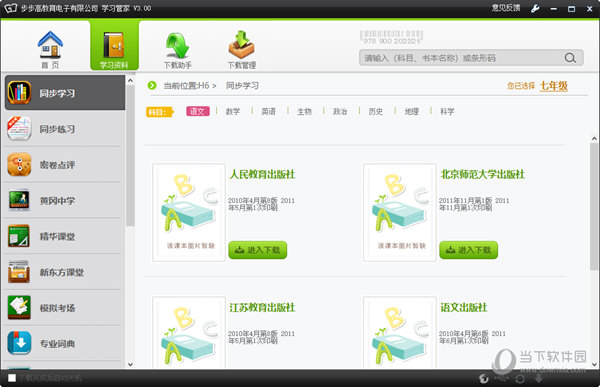Viewport: 600px width, 387px height.
Task: Click the 人民教育出版社 book cover thumbnail
Action: click(189, 212)
